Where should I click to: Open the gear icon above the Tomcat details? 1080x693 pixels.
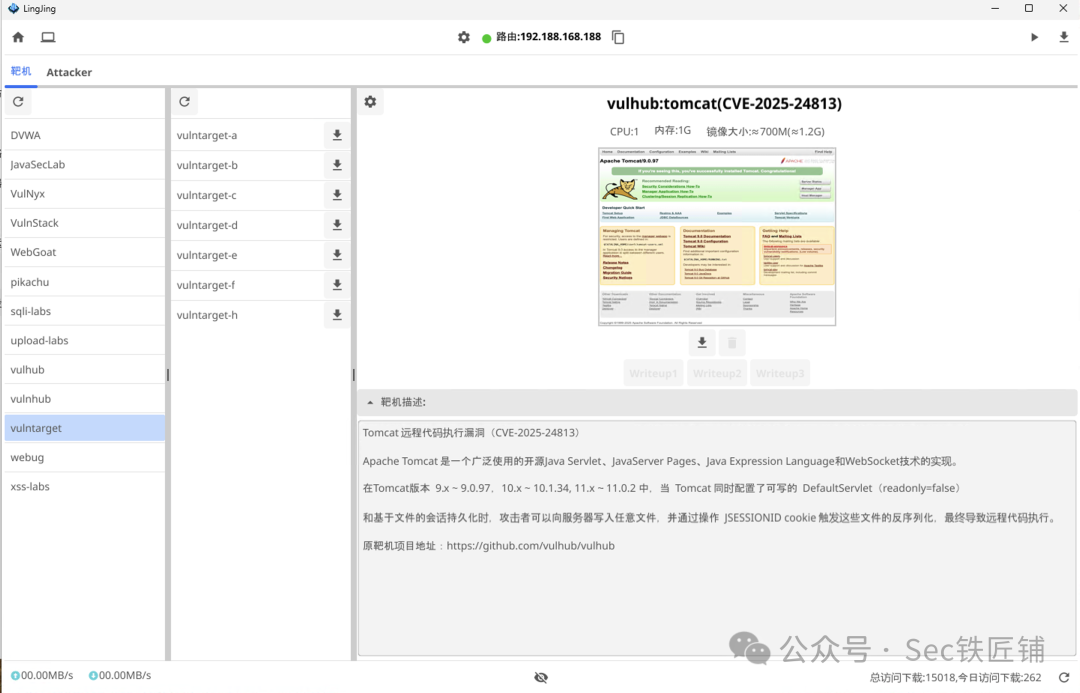coord(370,101)
